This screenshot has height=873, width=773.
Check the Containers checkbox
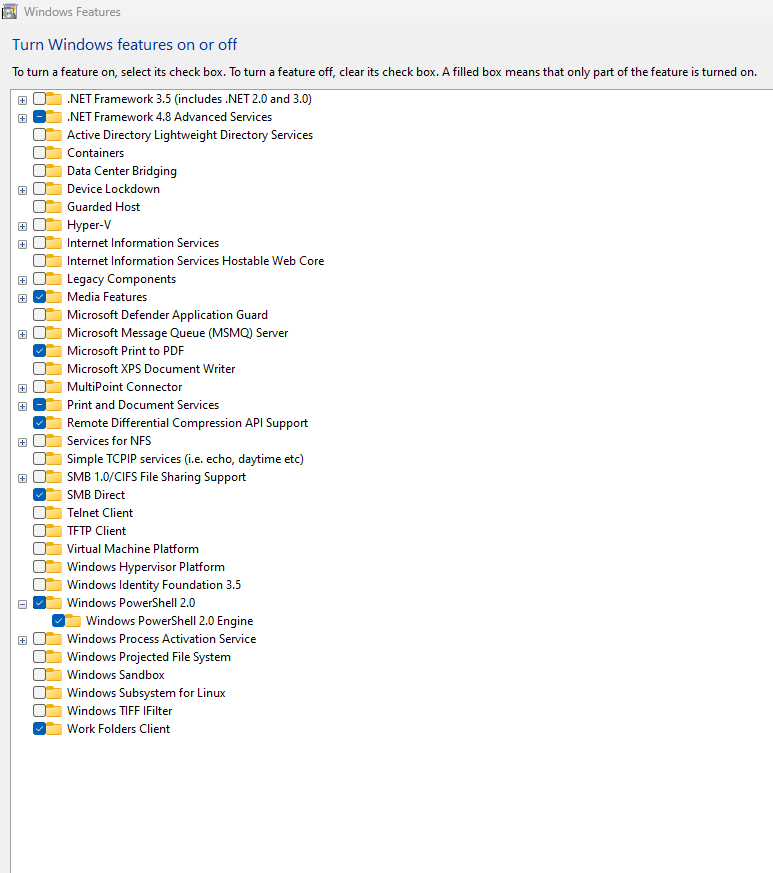click(40, 153)
